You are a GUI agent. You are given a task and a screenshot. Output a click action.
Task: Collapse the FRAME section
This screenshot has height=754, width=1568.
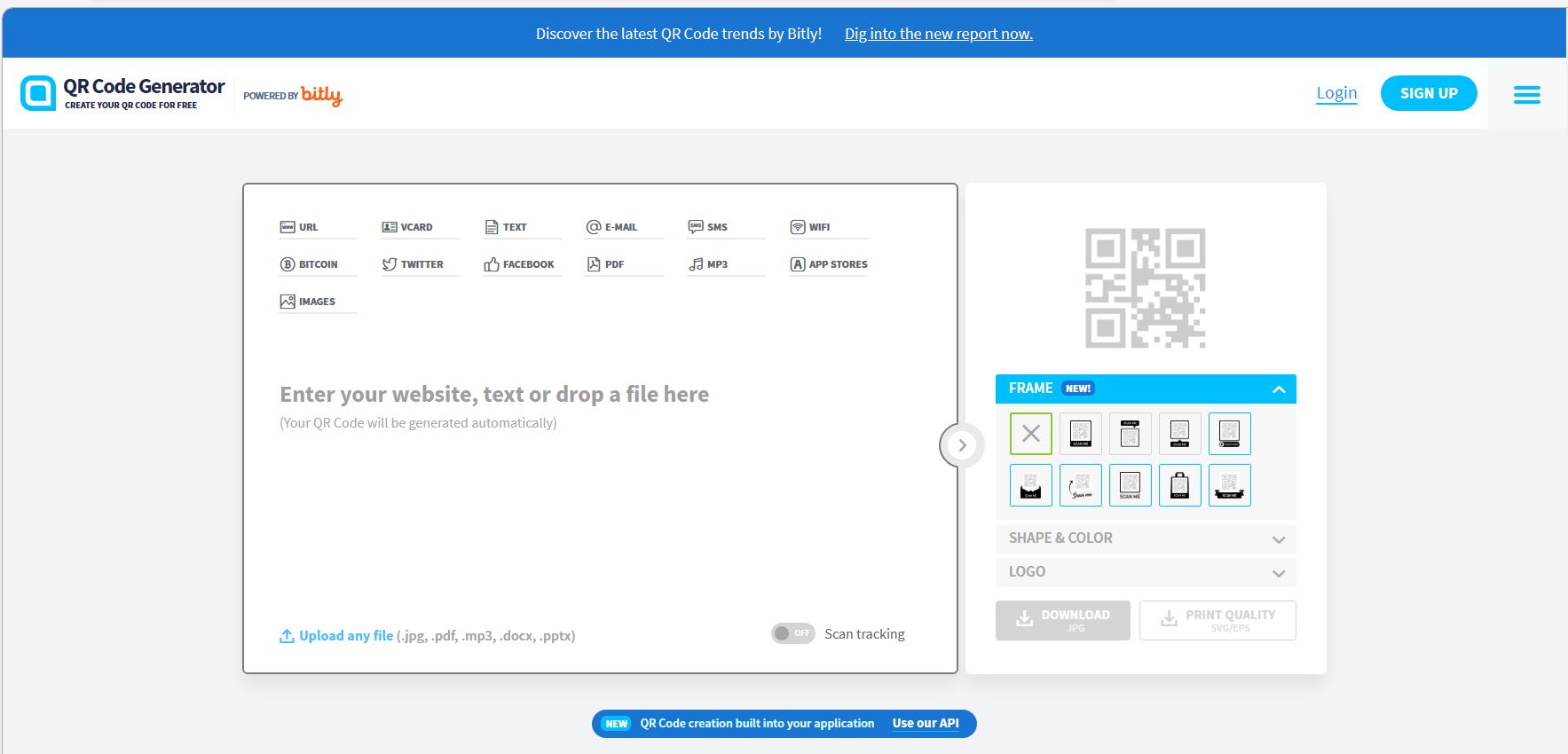coord(1278,389)
